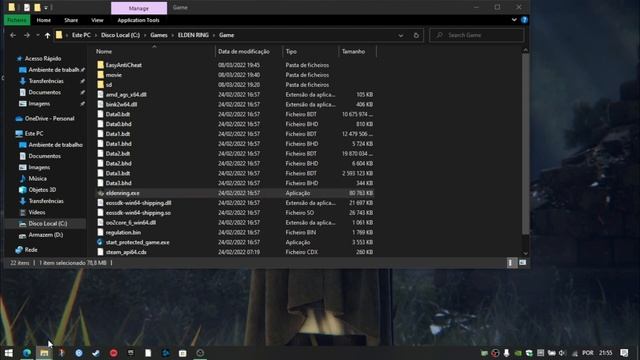Viewport: 640px width, 360px height.
Task: Open the Ficheiro menu tab
Action: (17, 20)
